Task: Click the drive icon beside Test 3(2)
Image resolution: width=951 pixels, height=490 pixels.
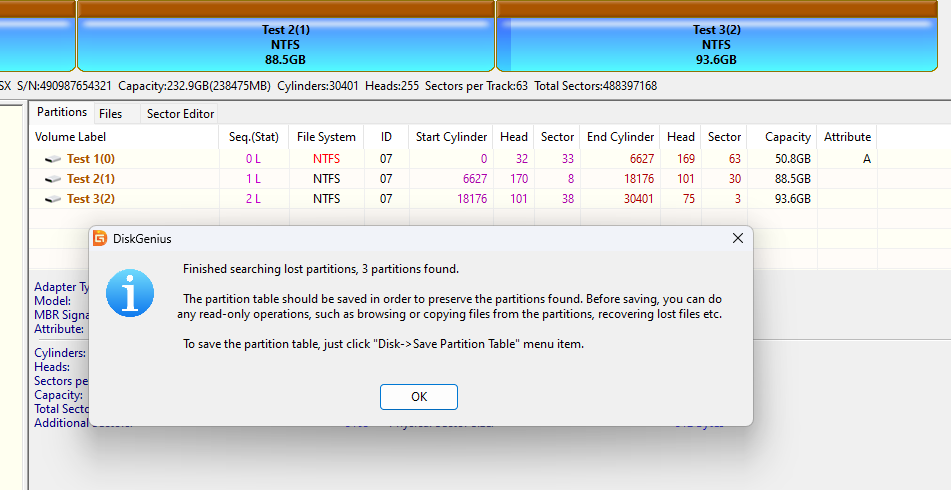Action: [x=53, y=199]
